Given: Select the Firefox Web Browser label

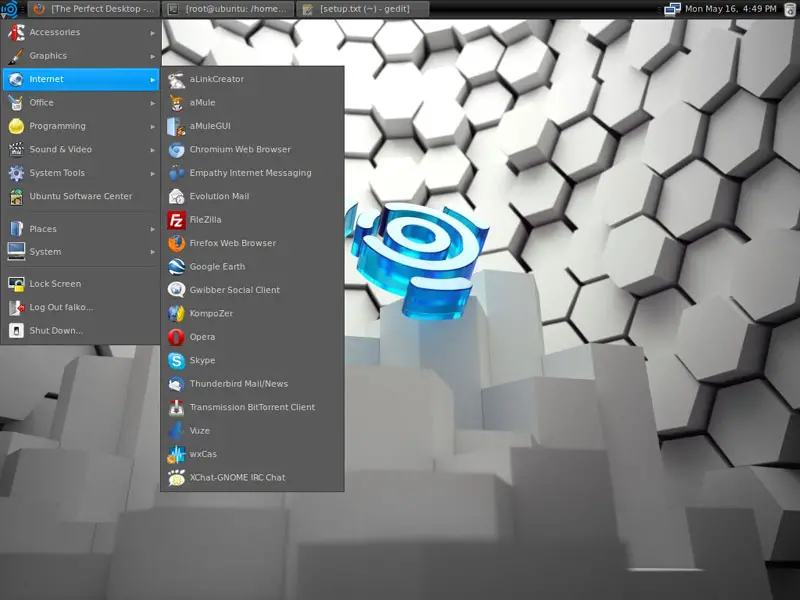Looking at the screenshot, I should (x=233, y=243).
